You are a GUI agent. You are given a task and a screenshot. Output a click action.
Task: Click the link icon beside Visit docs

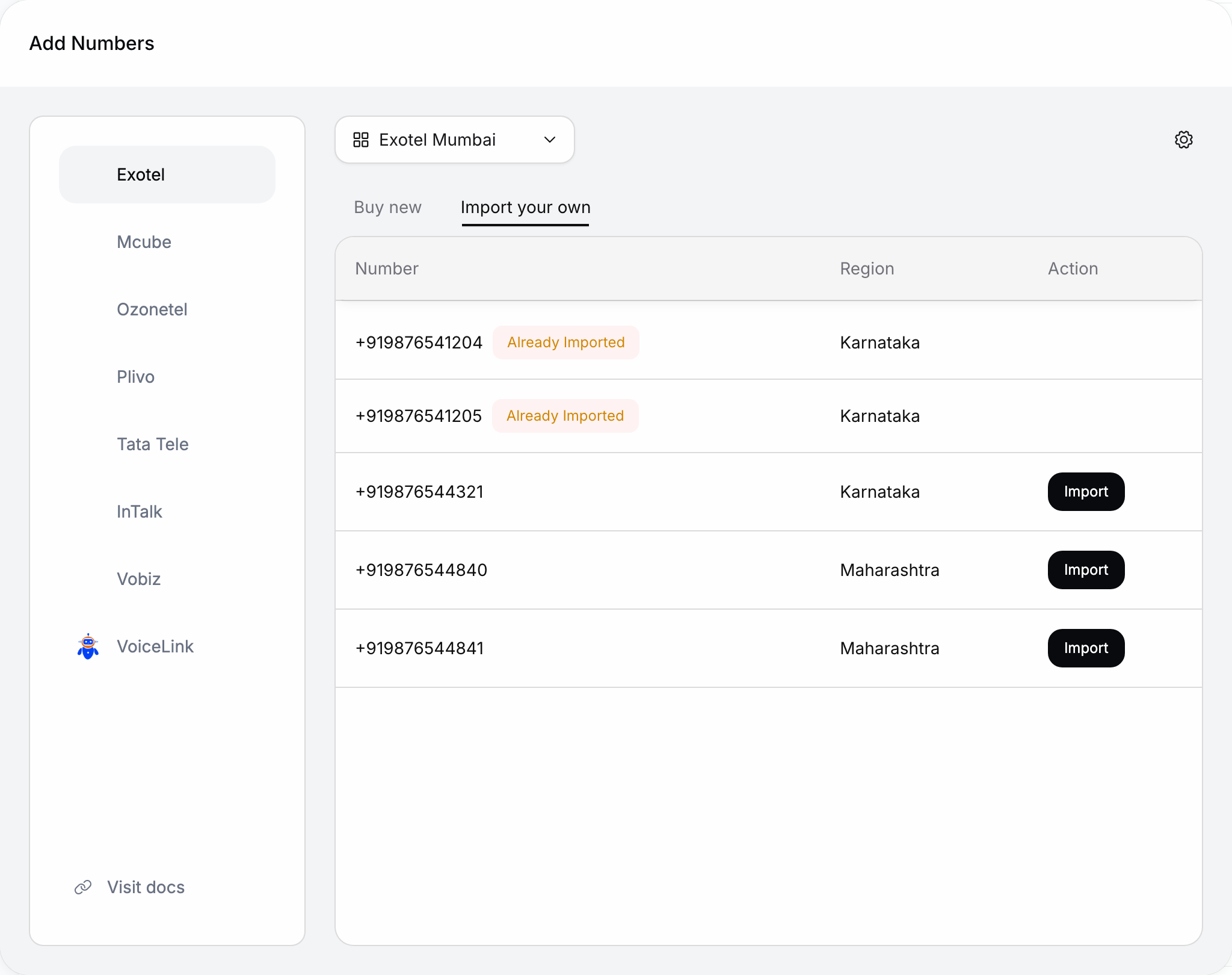[x=83, y=887]
